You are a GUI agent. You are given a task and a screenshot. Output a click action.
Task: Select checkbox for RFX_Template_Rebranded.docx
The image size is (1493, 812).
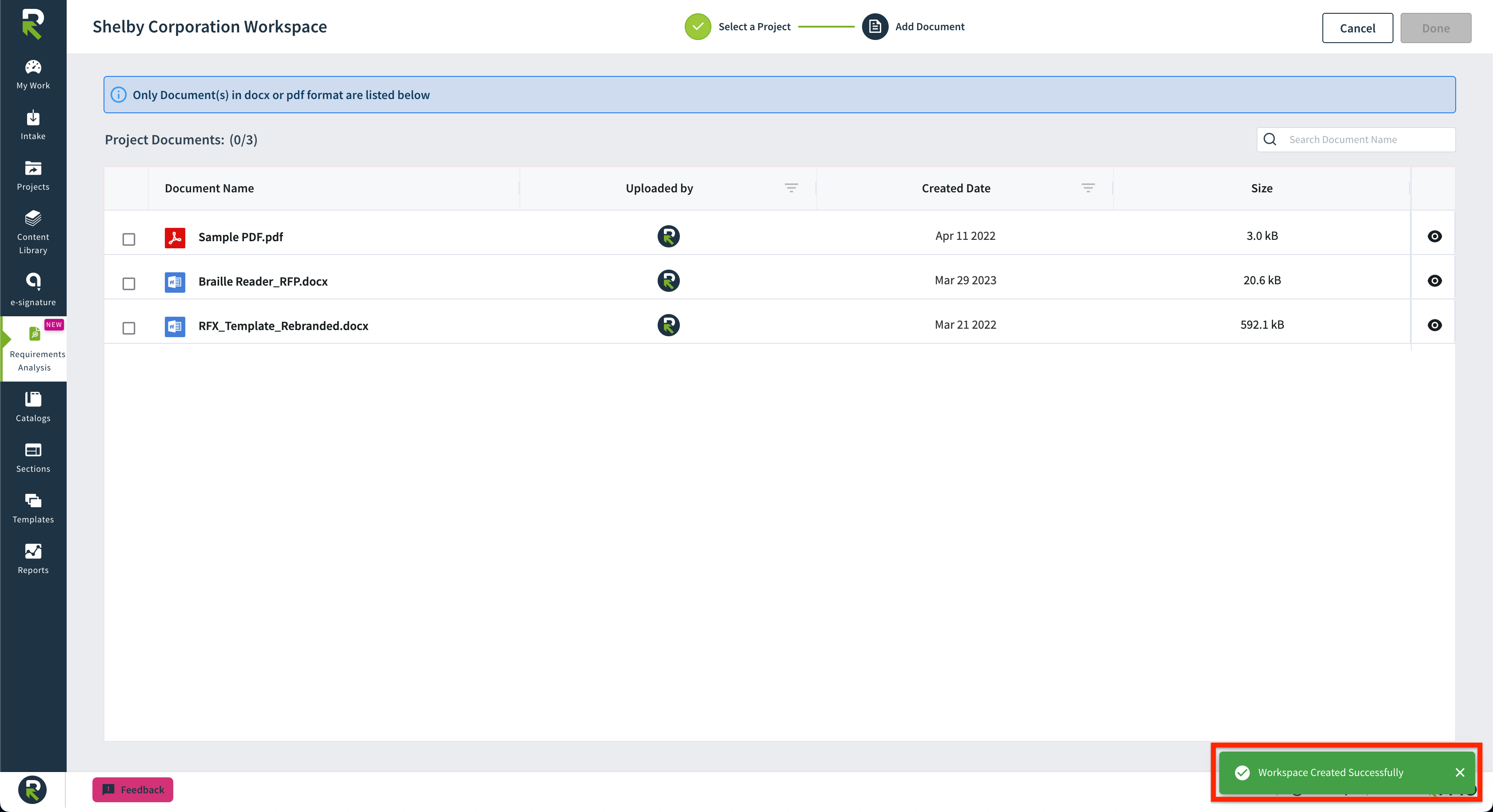[129, 328]
